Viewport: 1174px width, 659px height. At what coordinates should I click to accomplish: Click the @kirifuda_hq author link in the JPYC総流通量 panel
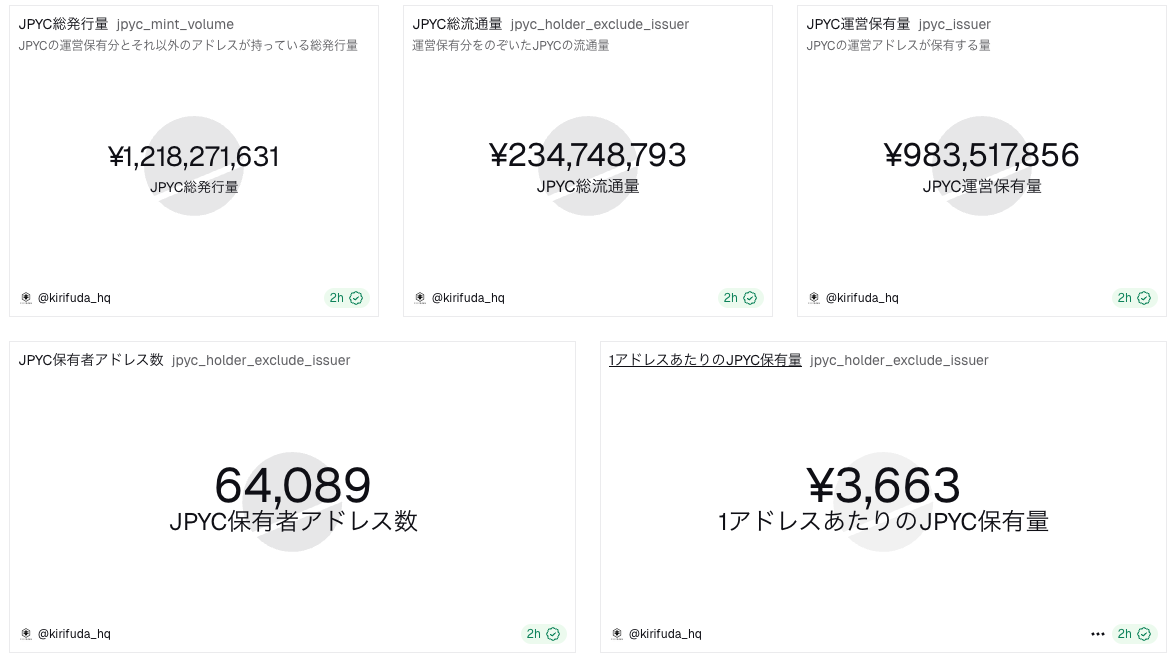468,298
